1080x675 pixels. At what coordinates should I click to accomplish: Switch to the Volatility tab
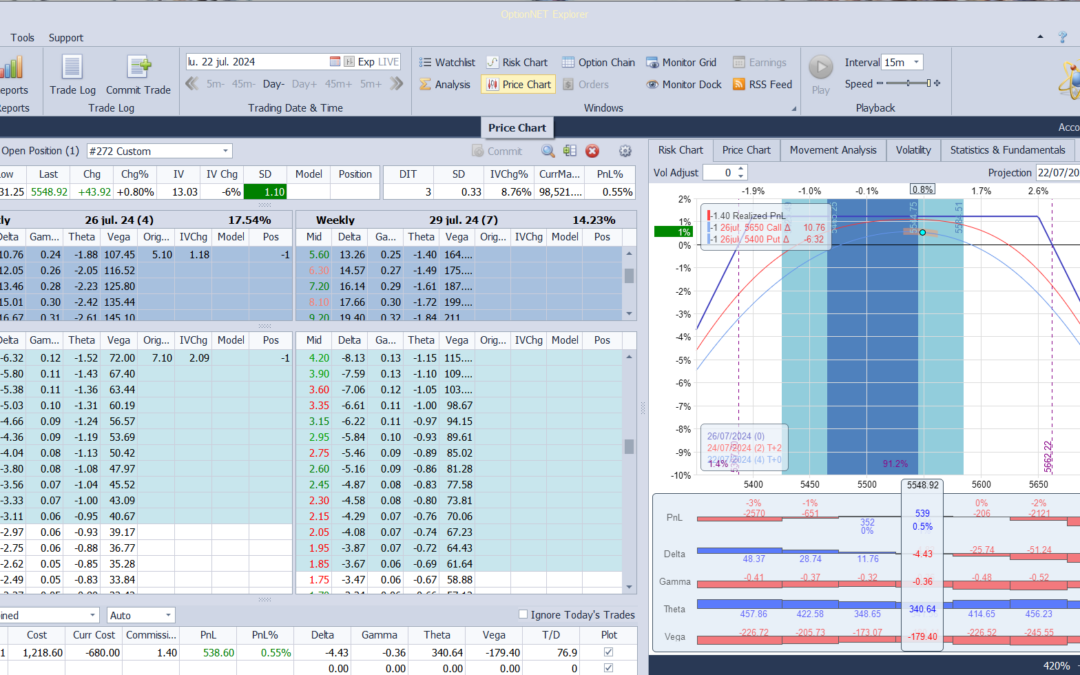pyautogui.click(x=913, y=149)
